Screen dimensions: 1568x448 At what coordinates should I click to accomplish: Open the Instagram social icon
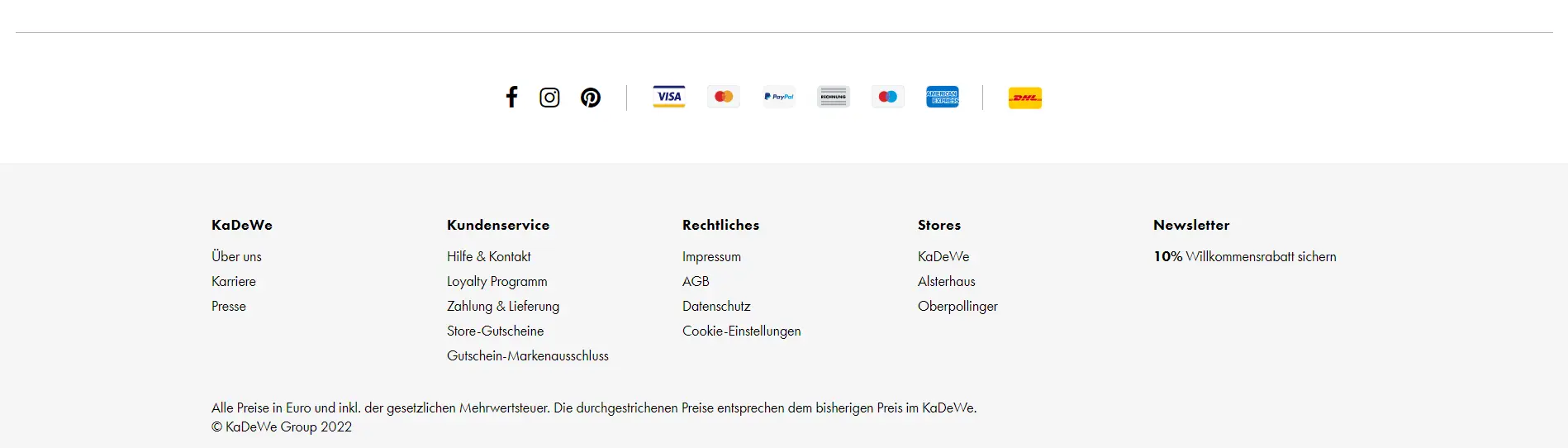(x=549, y=98)
